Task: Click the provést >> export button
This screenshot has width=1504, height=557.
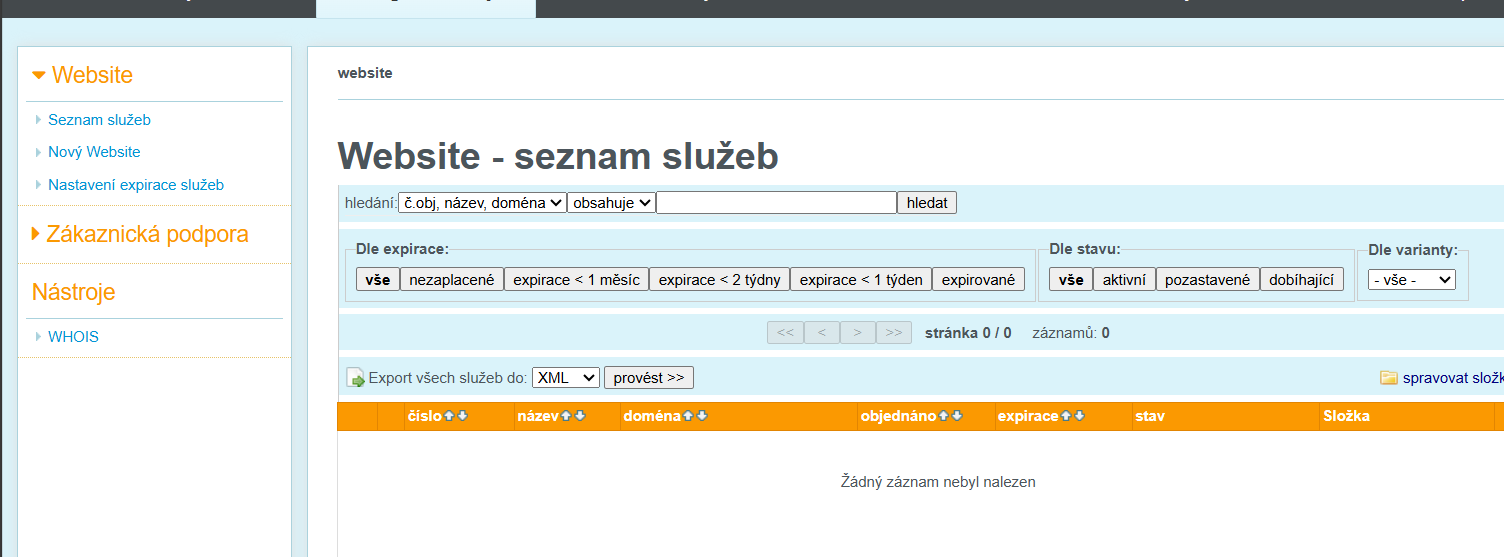Action: [648, 378]
